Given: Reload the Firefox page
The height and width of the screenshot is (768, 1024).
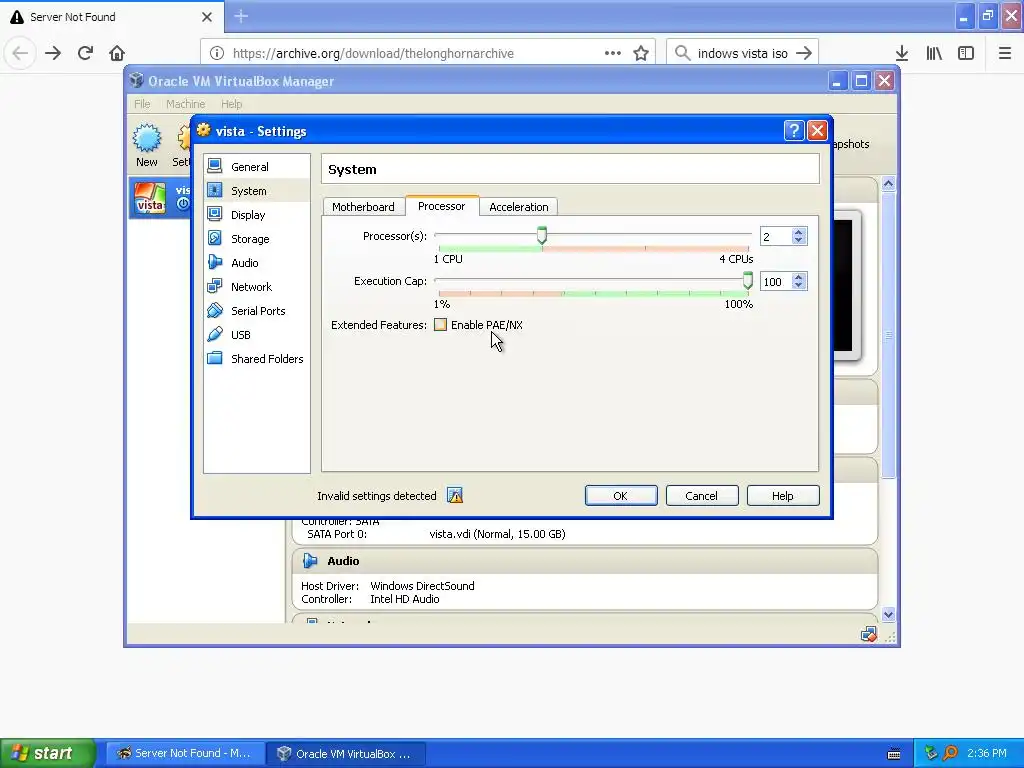Looking at the screenshot, I should coord(85,53).
